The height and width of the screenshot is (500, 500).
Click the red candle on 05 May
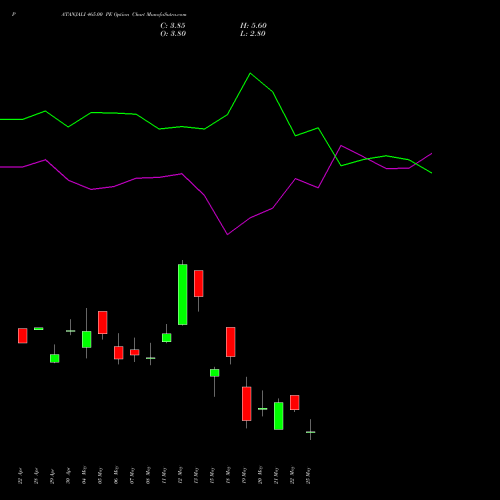point(103,322)
